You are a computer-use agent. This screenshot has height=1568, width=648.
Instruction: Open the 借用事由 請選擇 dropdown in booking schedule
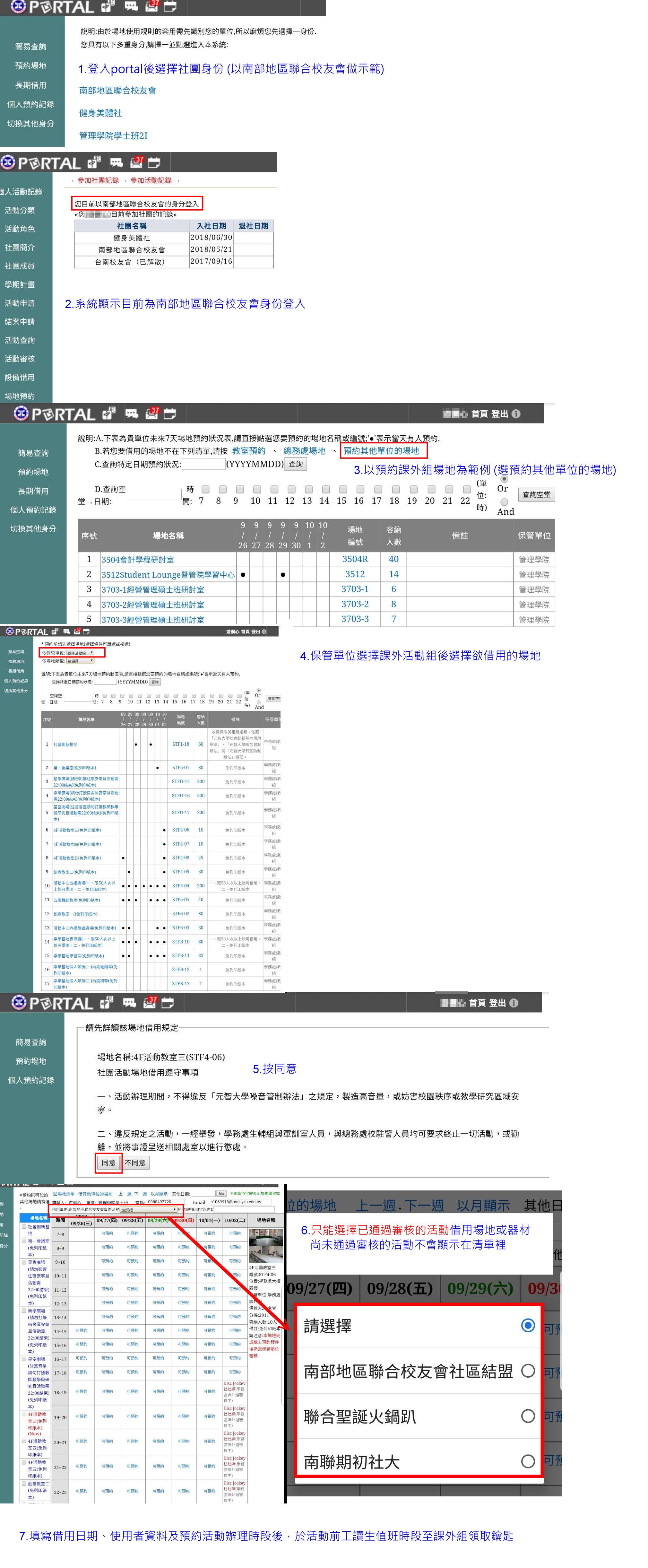click(x=149, y=1209)
